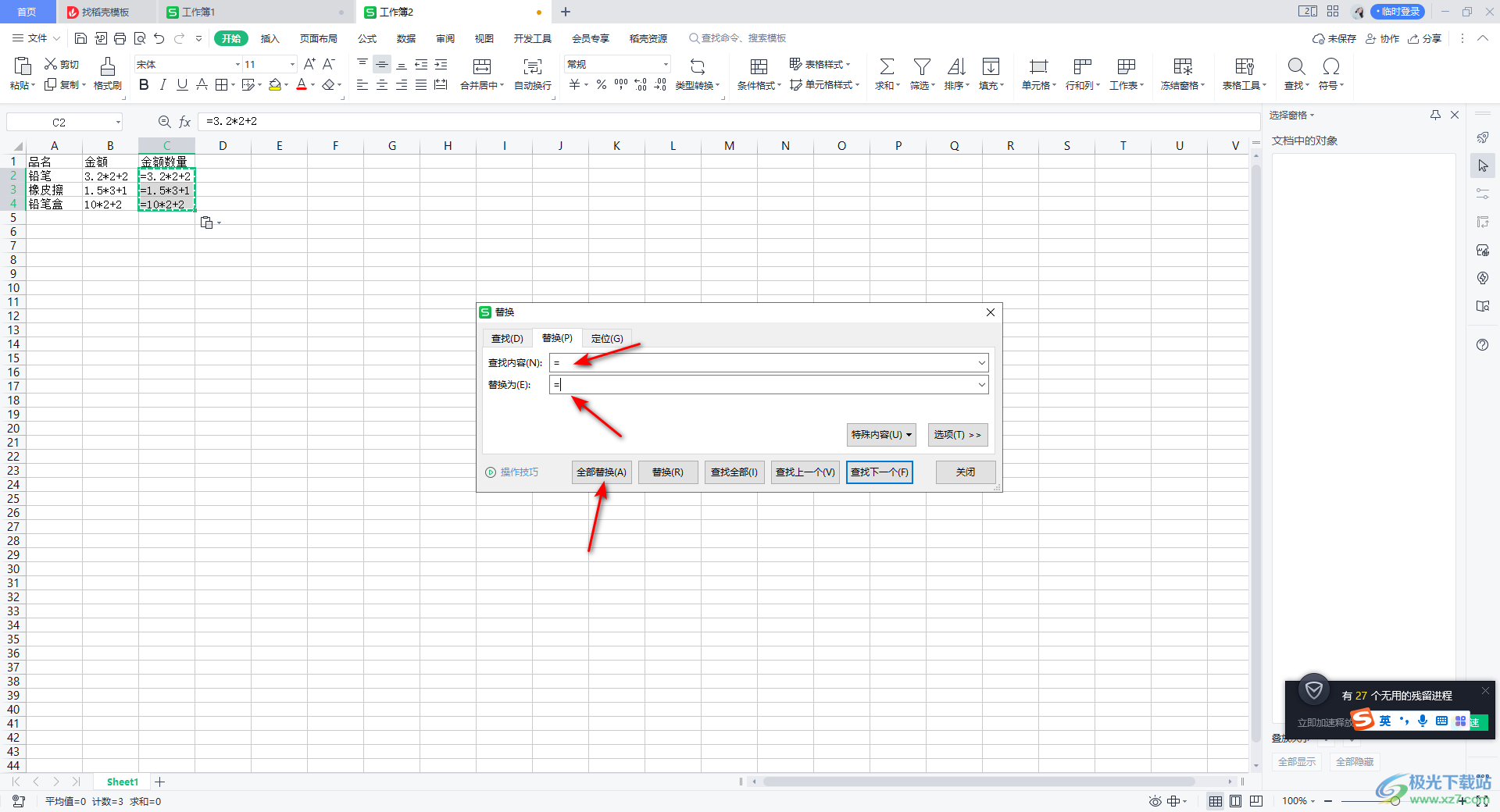Screen dimensions: 1500x812
Task: Click the Fill icon
Action: point(991,66)
